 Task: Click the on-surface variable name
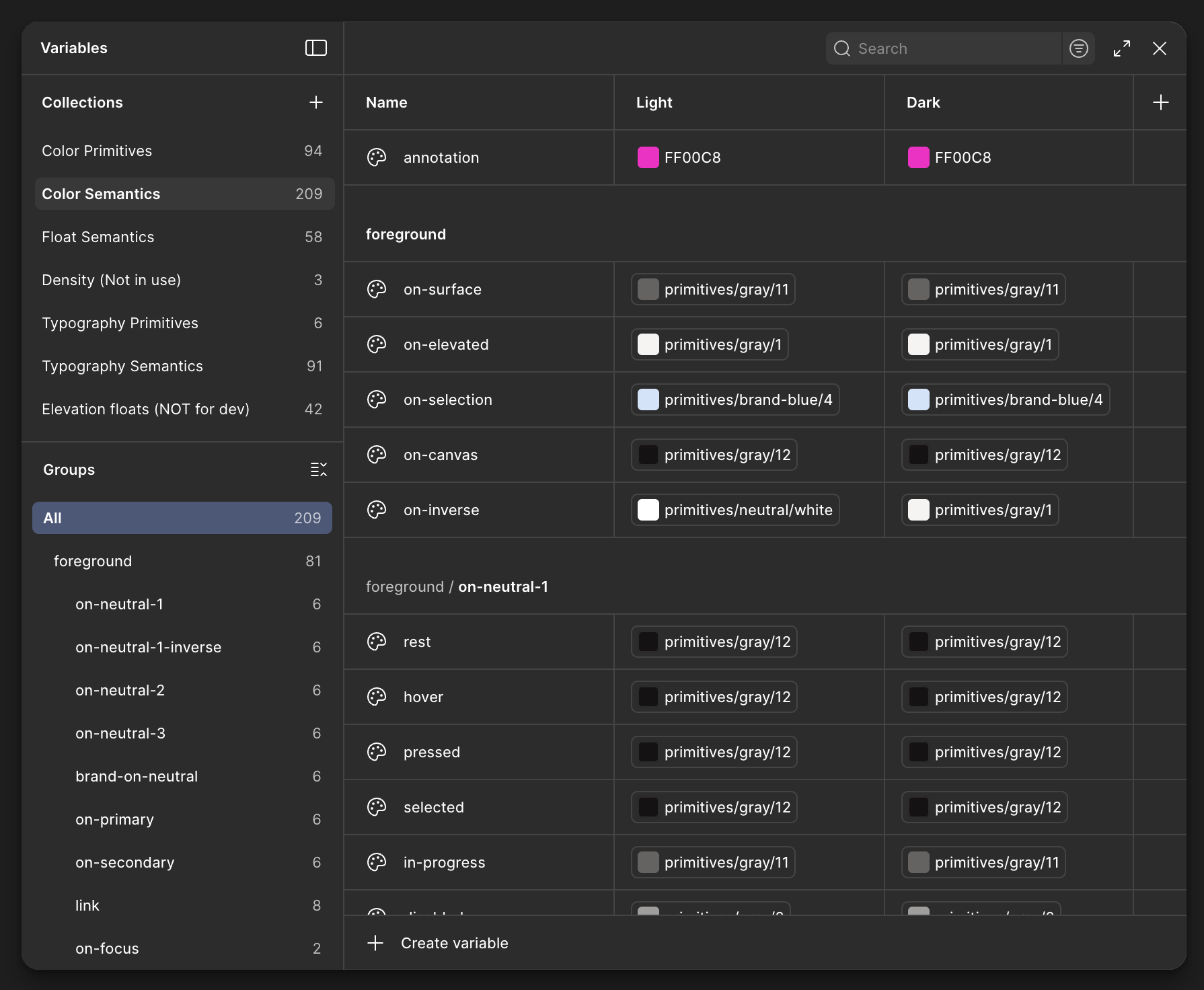tap(443, 289)
